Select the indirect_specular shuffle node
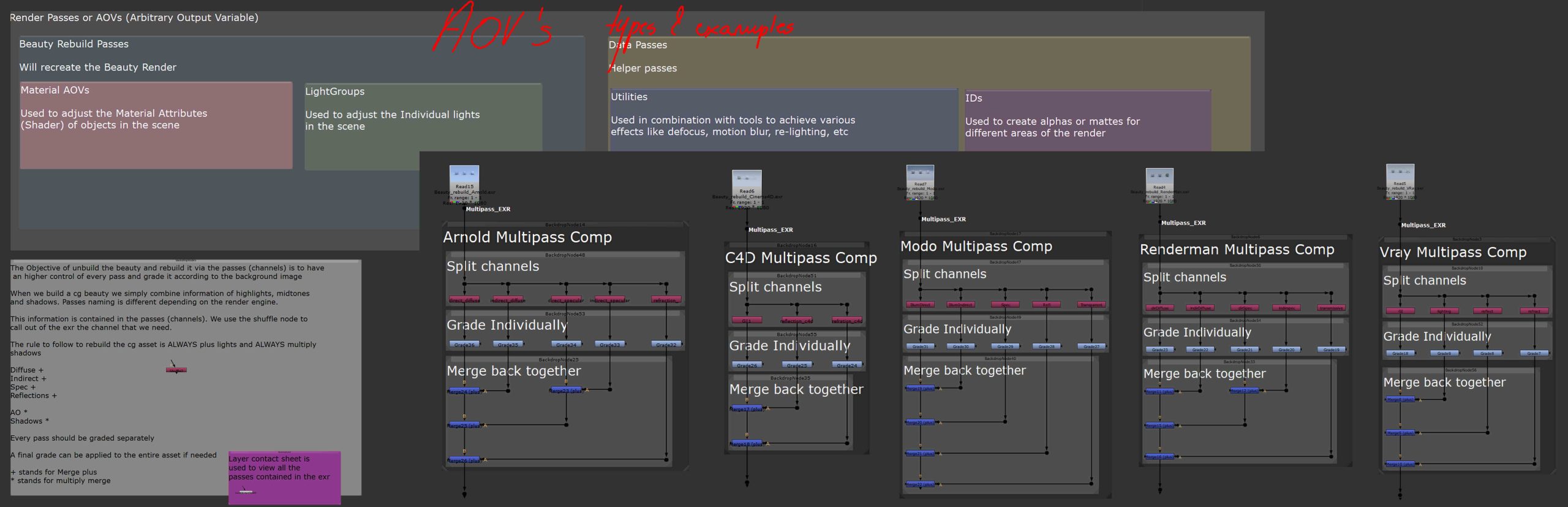1568x507 pixels. 609,300
